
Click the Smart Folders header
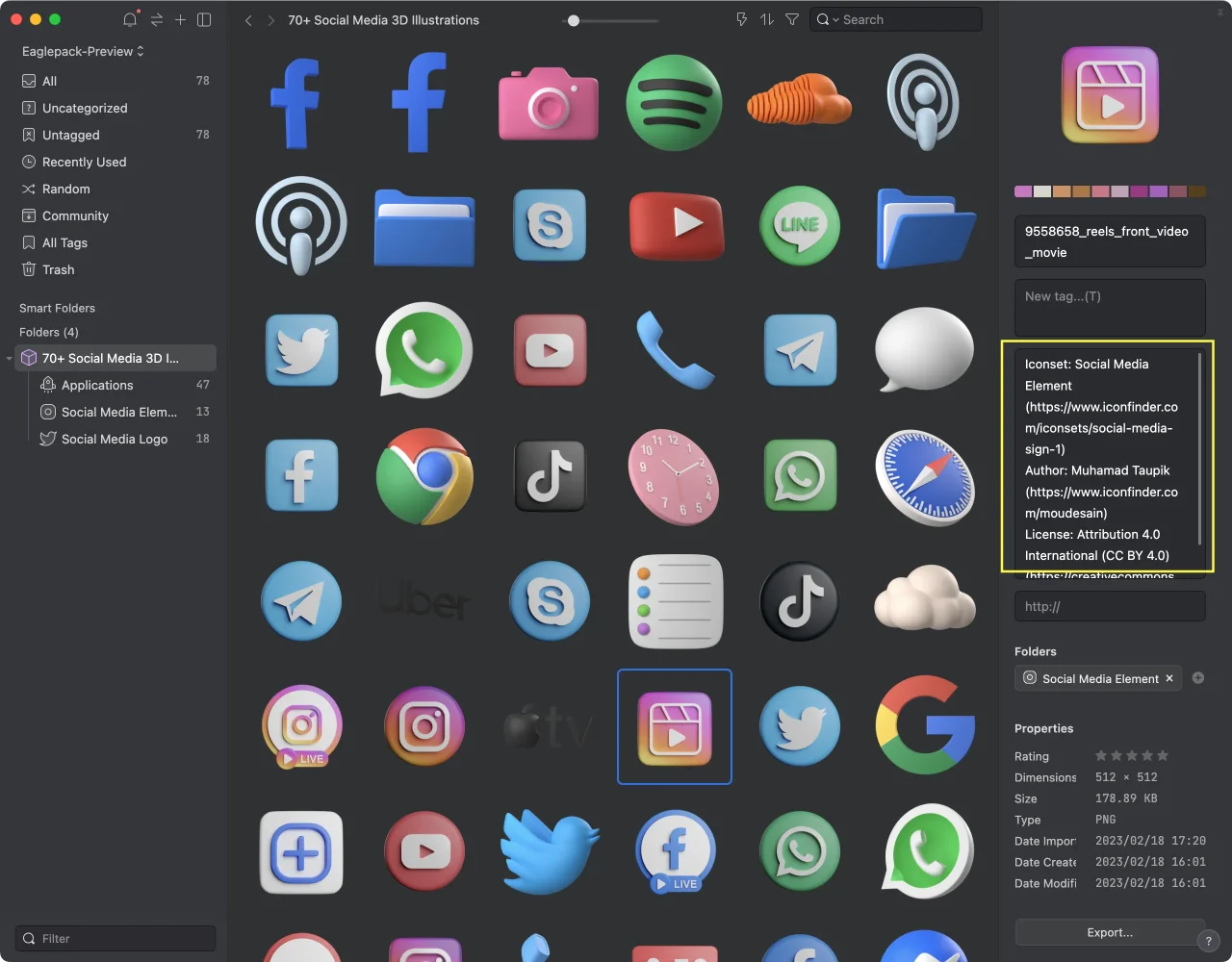click(57, 308)
